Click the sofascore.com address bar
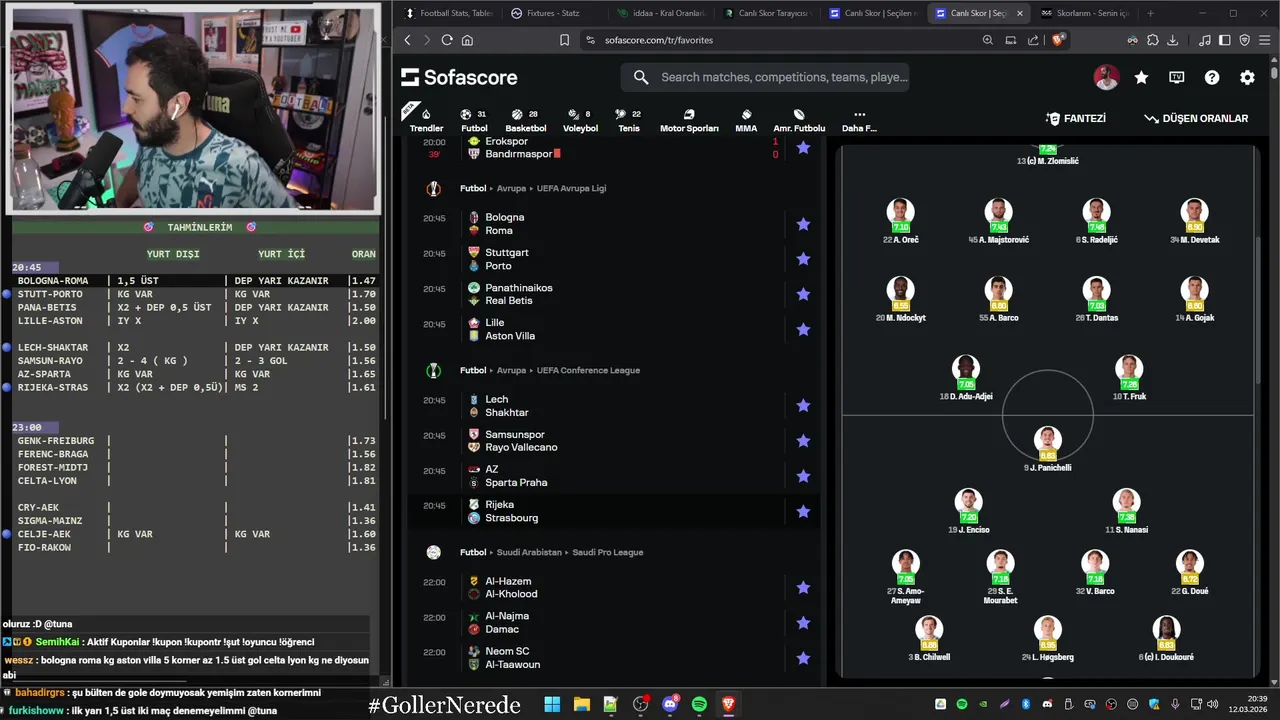This screenshot has height=720, width=1280. 780,40
